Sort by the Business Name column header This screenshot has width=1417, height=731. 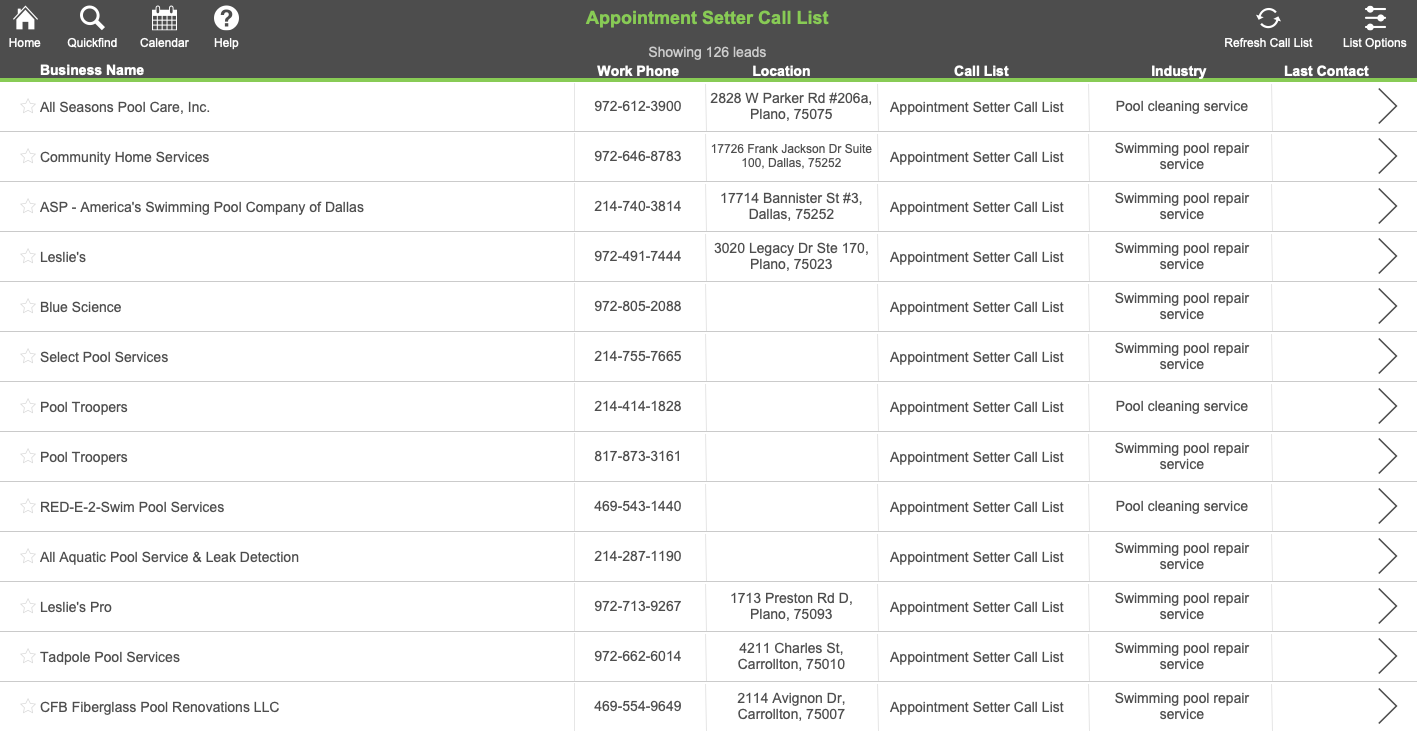(92, 70)
